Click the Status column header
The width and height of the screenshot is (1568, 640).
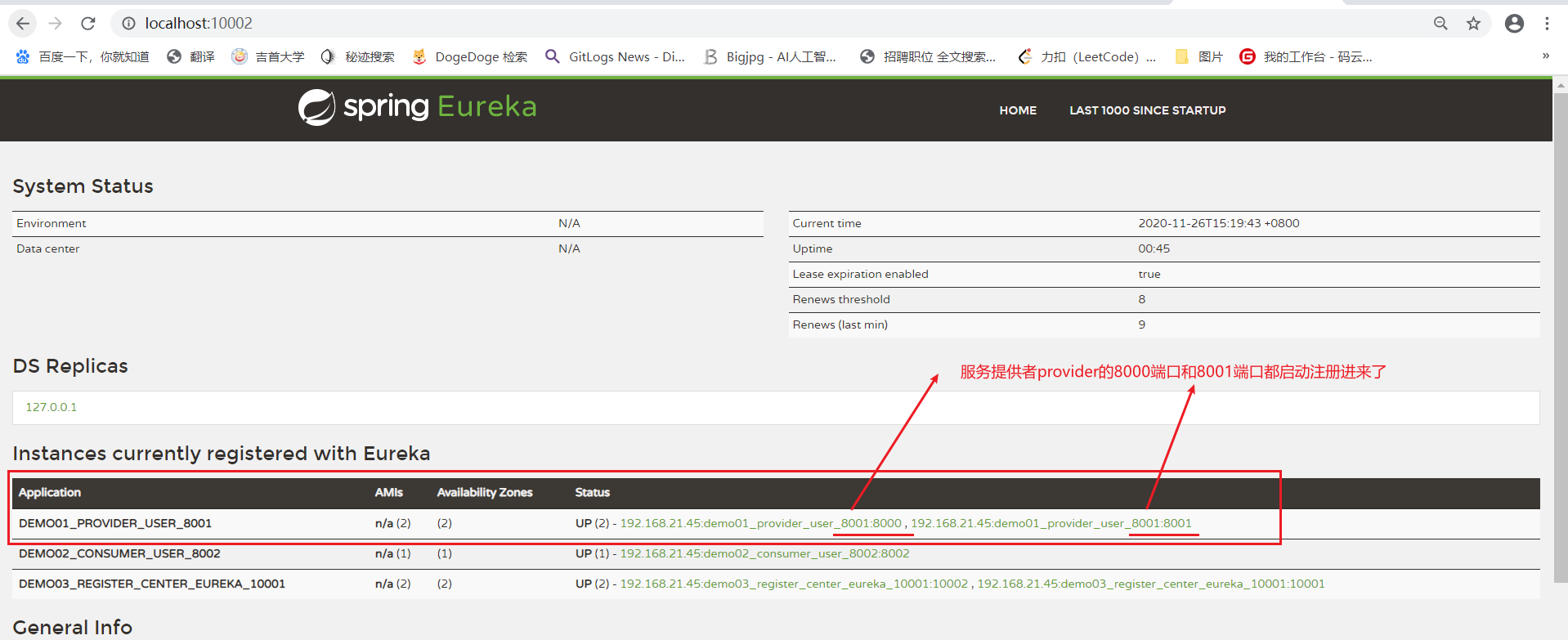pyautogui.click(x=593, y=492)
